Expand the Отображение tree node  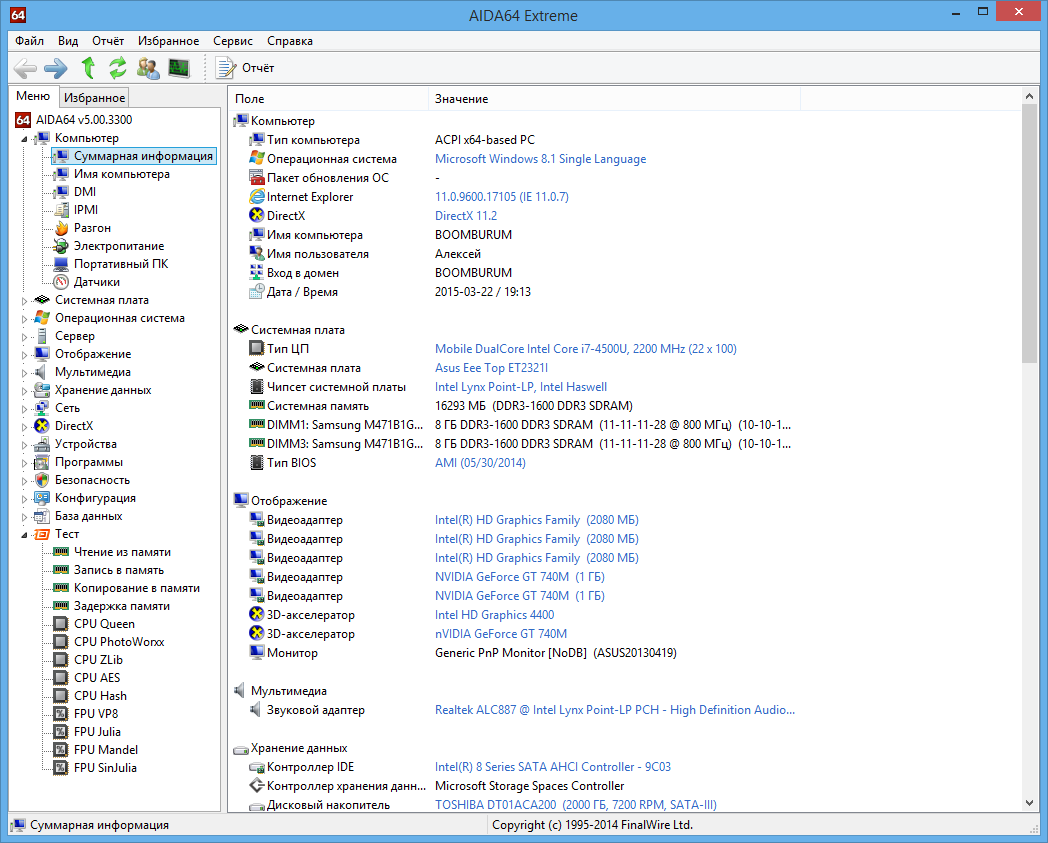pos(25,355)
